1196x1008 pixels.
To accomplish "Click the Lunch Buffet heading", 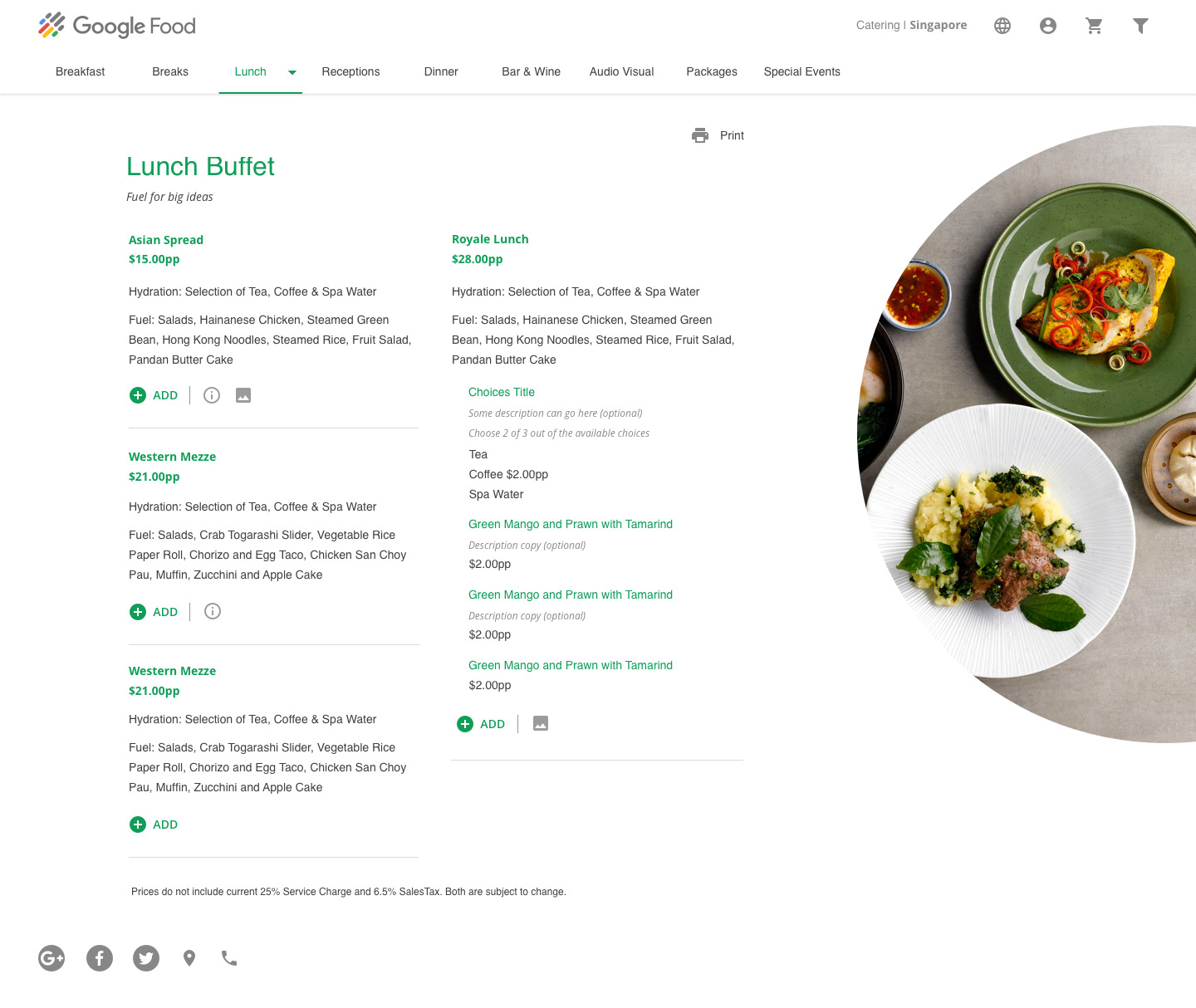I will coord(200,166).
